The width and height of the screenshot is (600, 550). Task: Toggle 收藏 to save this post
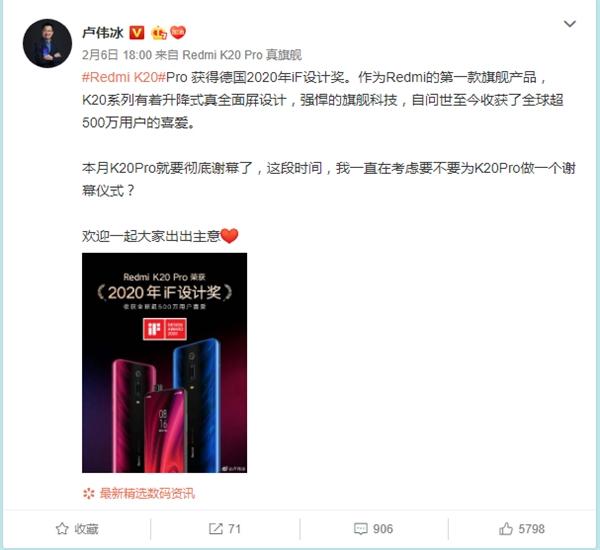[77, 529]
